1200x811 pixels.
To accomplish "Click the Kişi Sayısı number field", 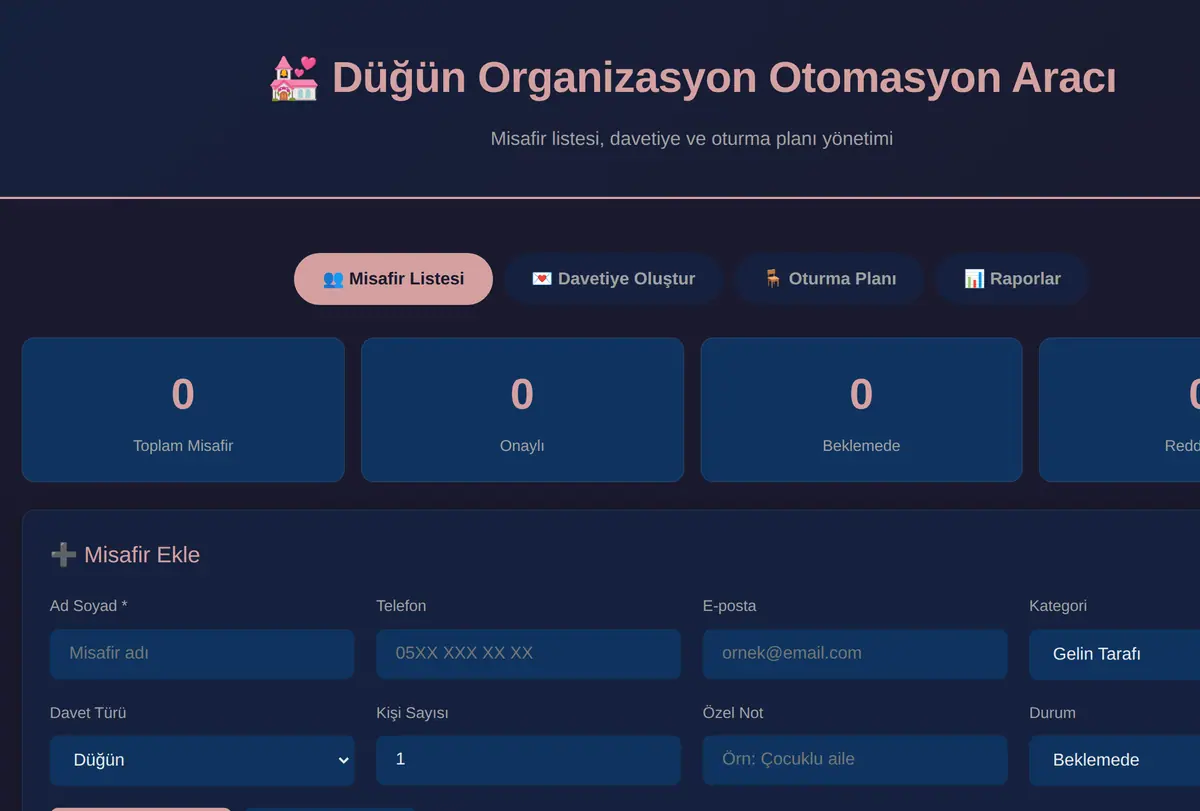I will click(528, 760).
